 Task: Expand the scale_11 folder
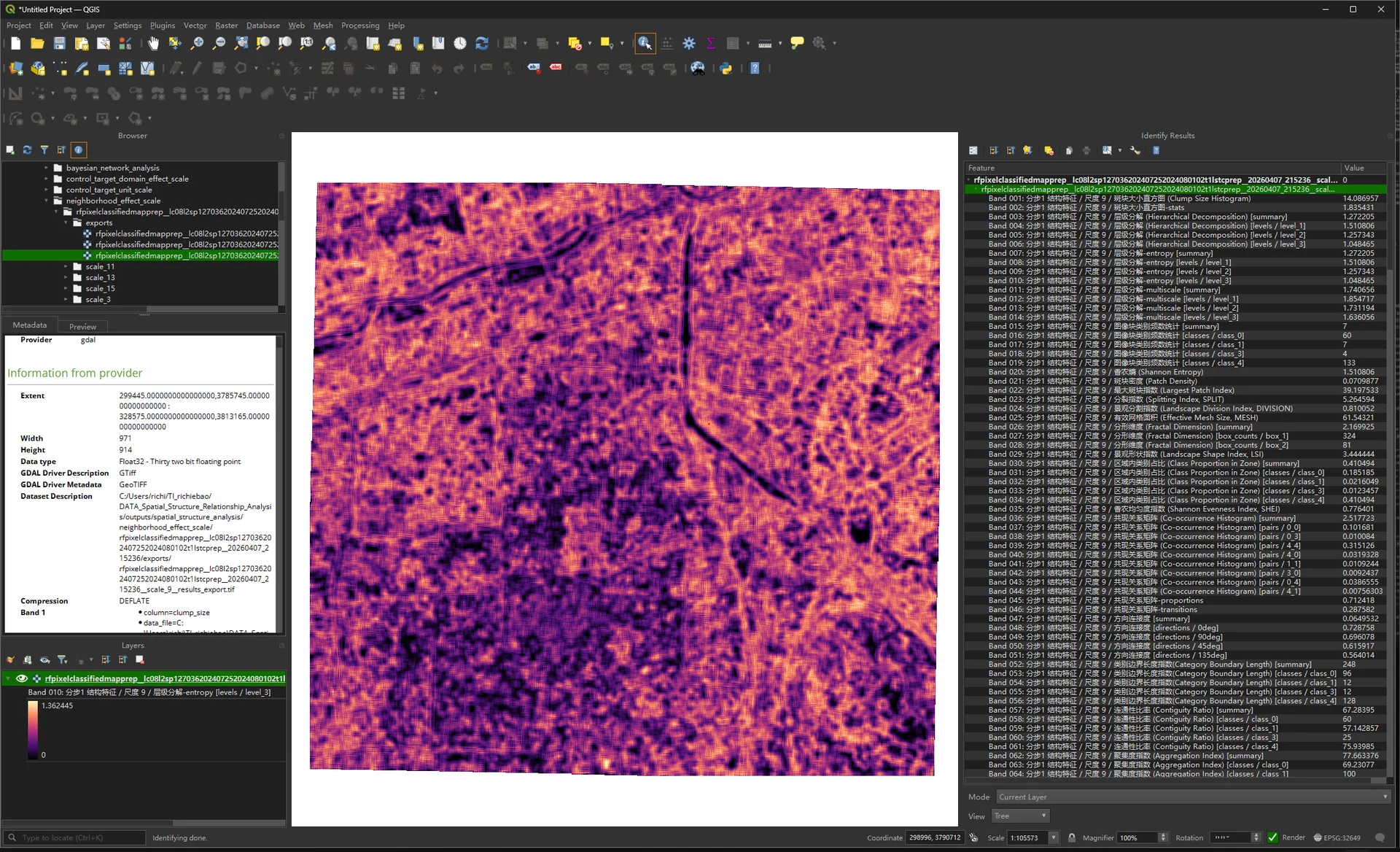(66, 267)
